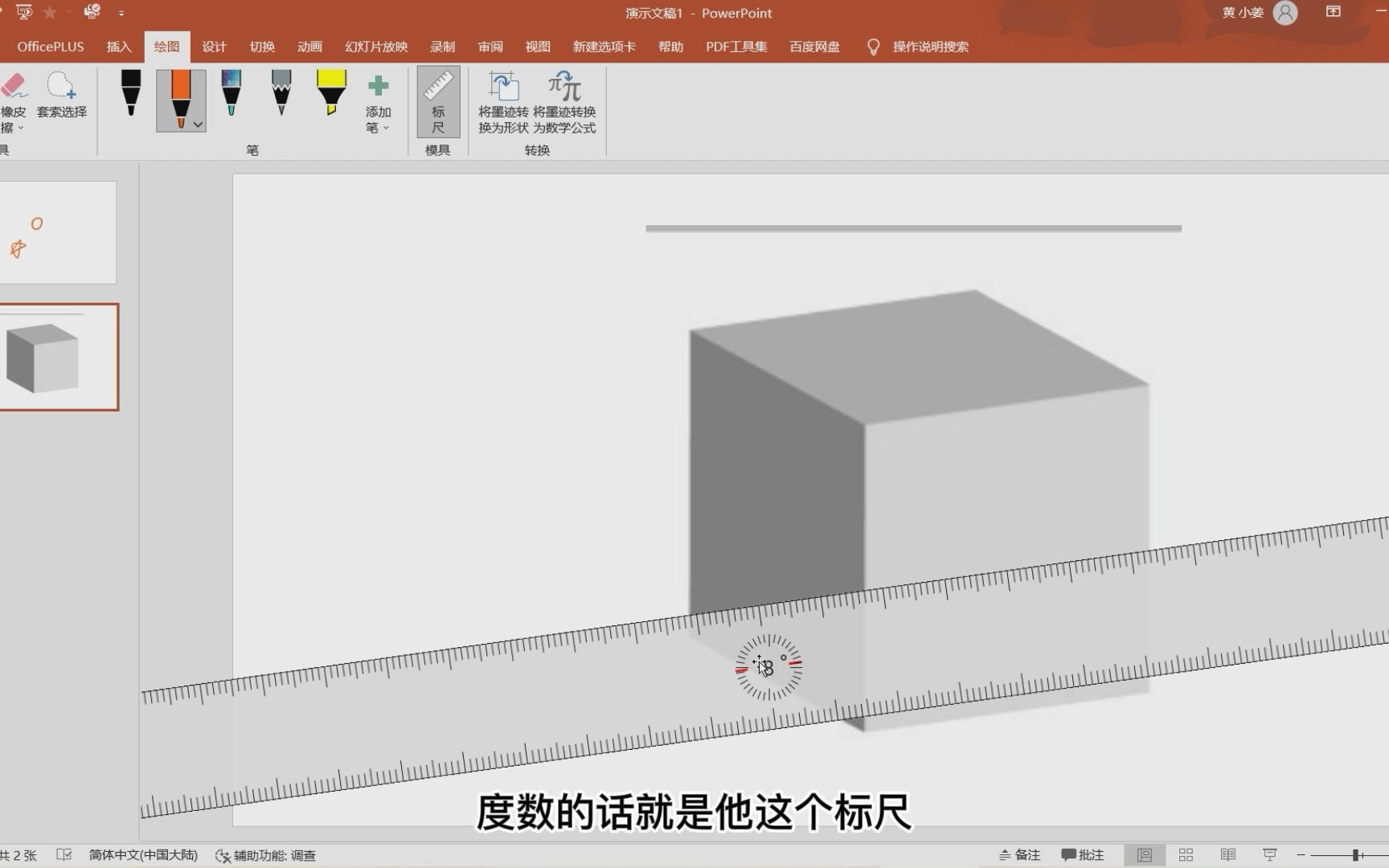Open accessibility checker (辅助功能: 调查)
The image size is (1389, 868).
click(266, 855)
